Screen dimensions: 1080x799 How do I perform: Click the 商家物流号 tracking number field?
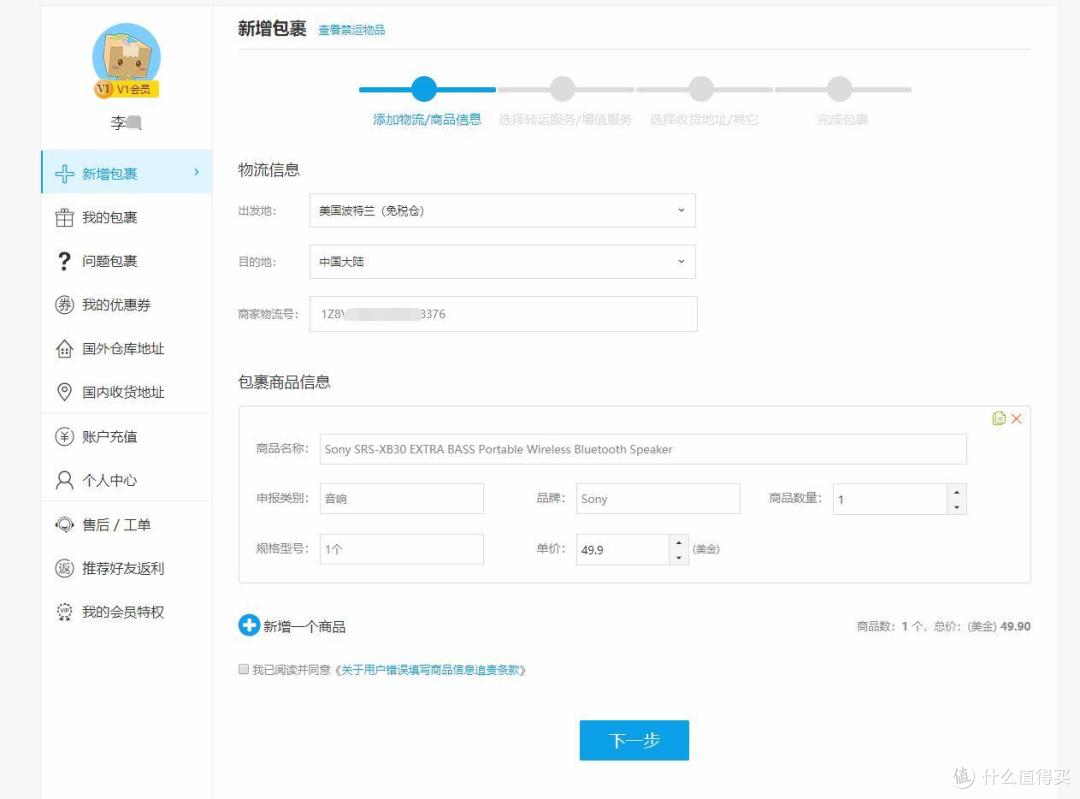point(503,314)
